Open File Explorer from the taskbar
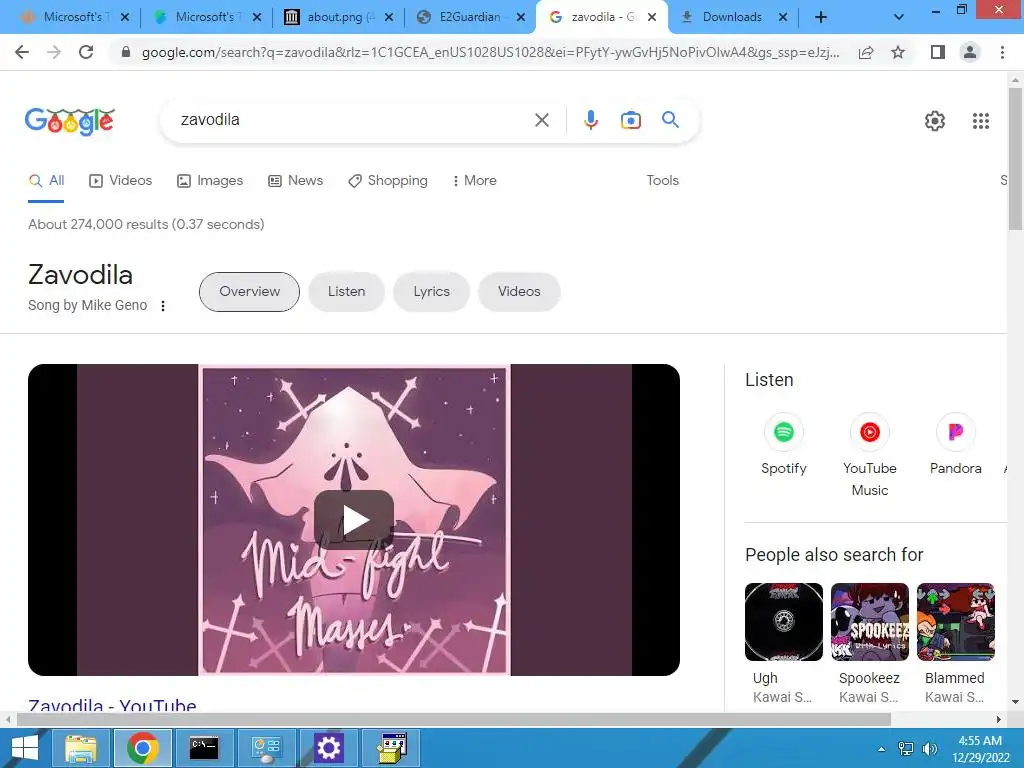 (x=81, y=748)
